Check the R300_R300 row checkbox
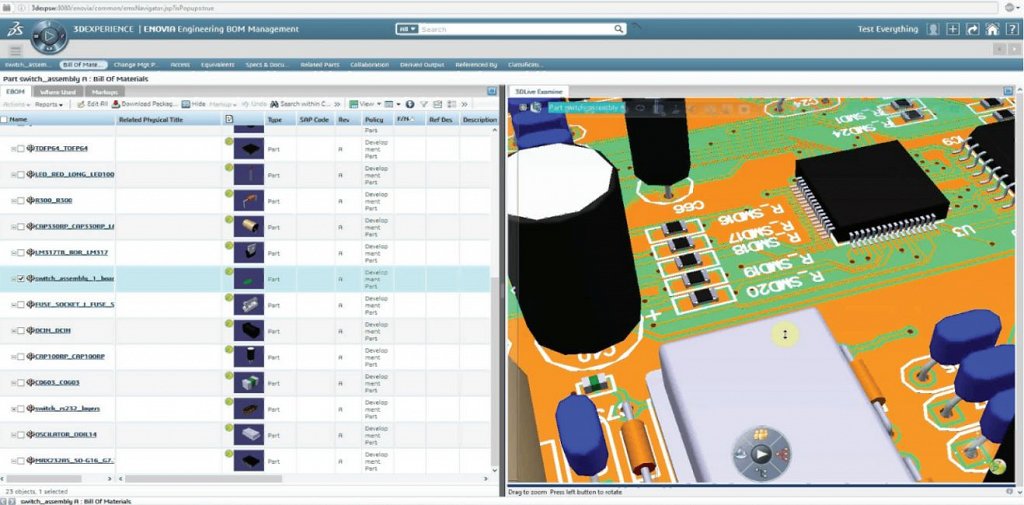1024x505 pixels. click(21, 201)
